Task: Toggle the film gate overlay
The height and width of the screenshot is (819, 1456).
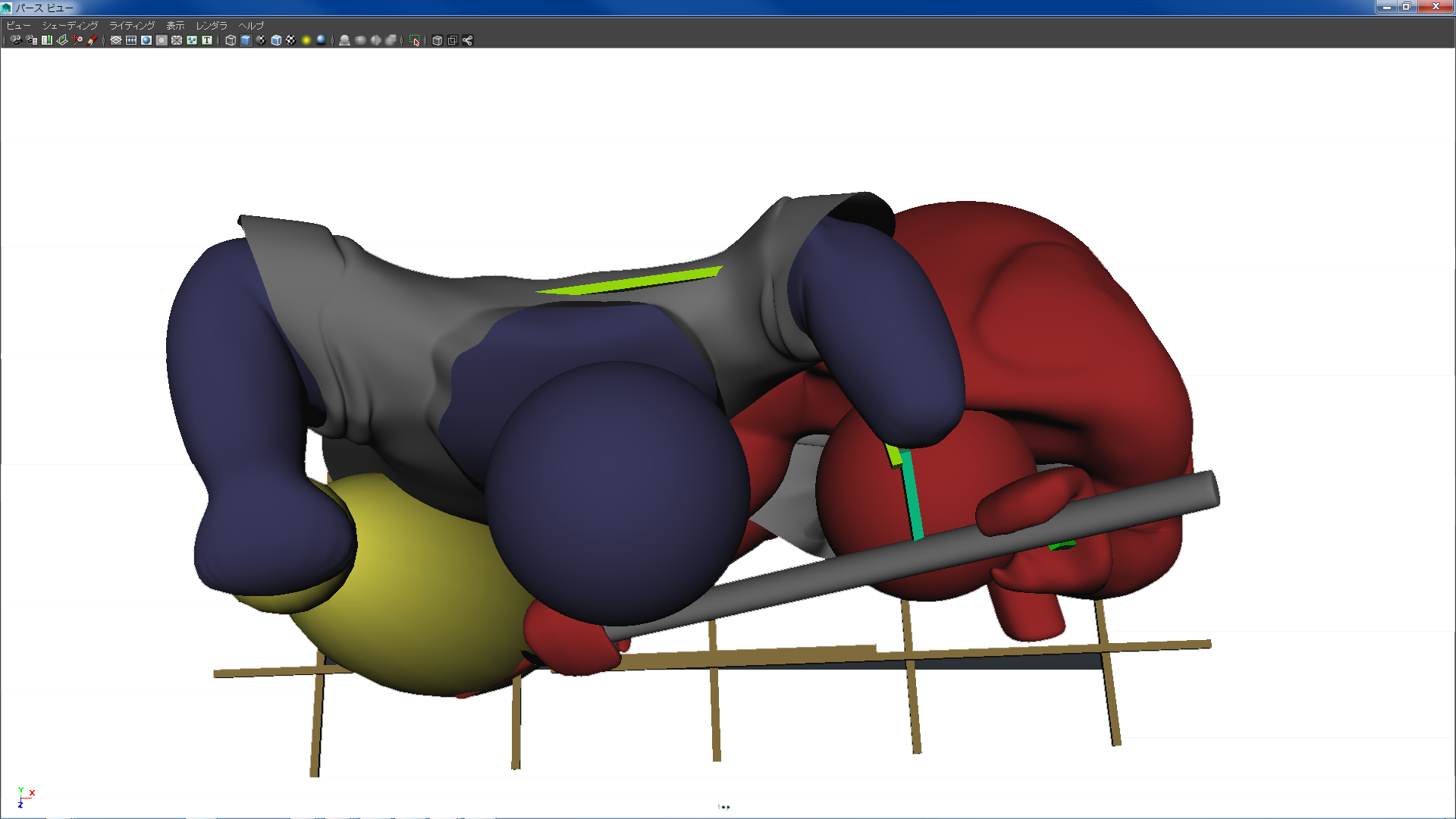Action: point(131,40)
